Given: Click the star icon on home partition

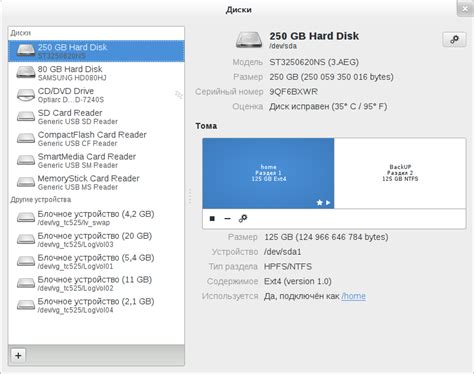Looking at the screenshot, I should click(x=319, y=202).
